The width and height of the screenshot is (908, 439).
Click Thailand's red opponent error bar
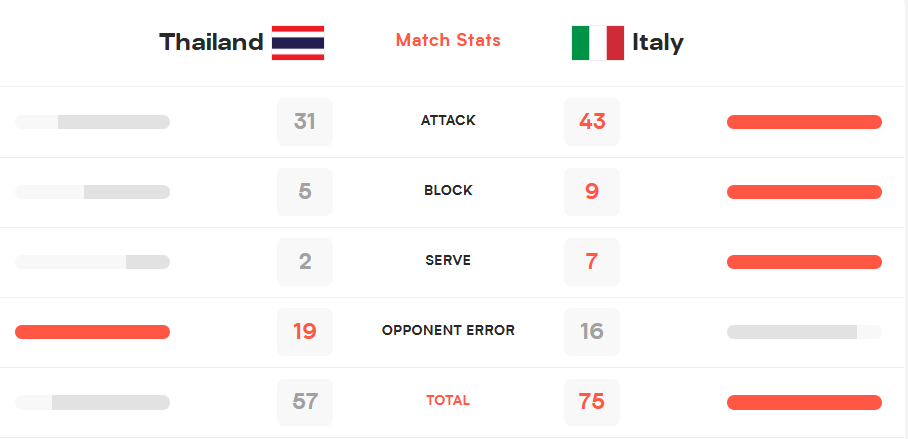(92, 332)
